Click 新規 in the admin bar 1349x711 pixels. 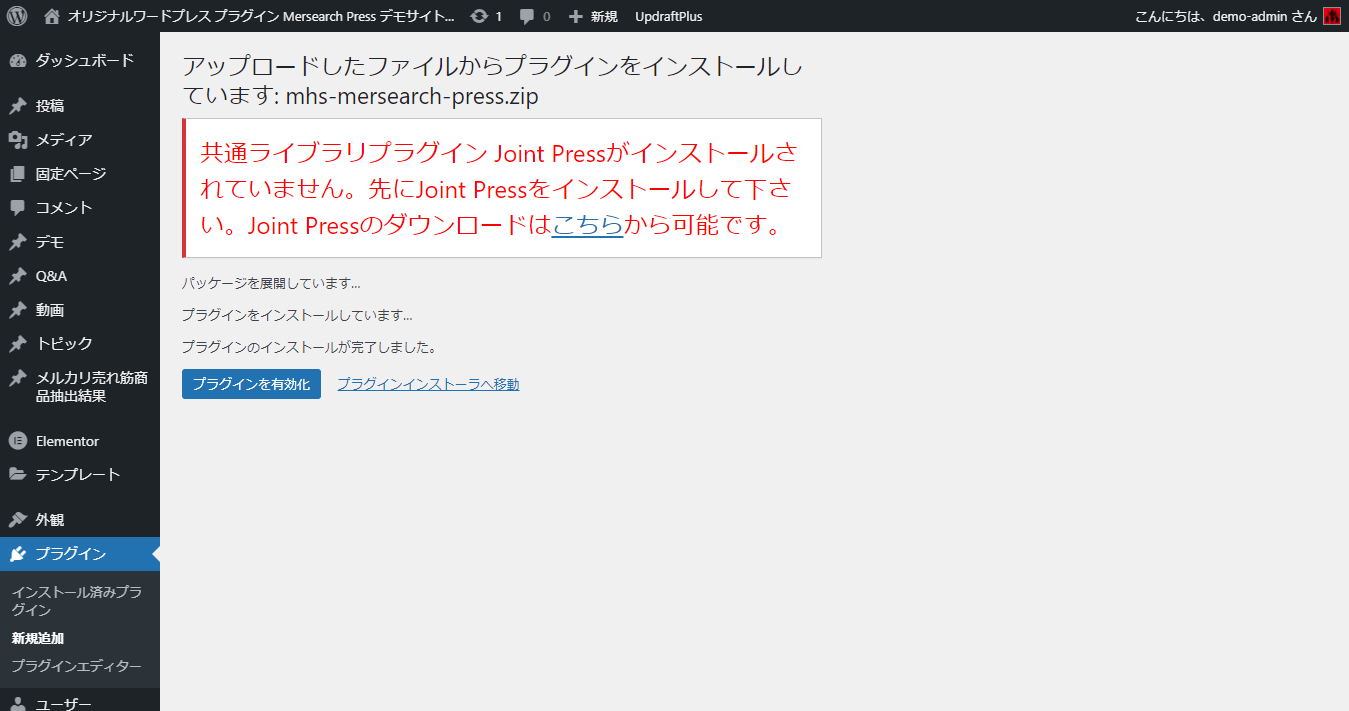604,16
